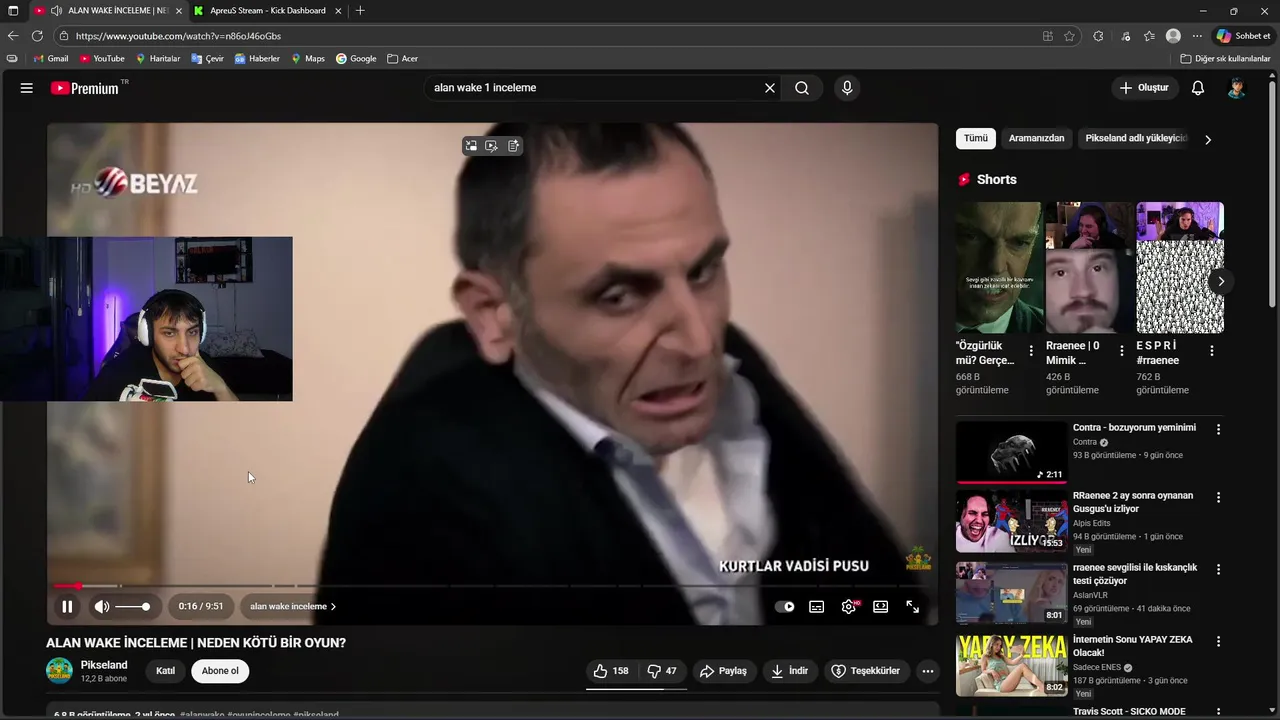Dislike the video (47 dislikes)
The height and width of the screenshot is (720, 1280).
coord(663,671)
